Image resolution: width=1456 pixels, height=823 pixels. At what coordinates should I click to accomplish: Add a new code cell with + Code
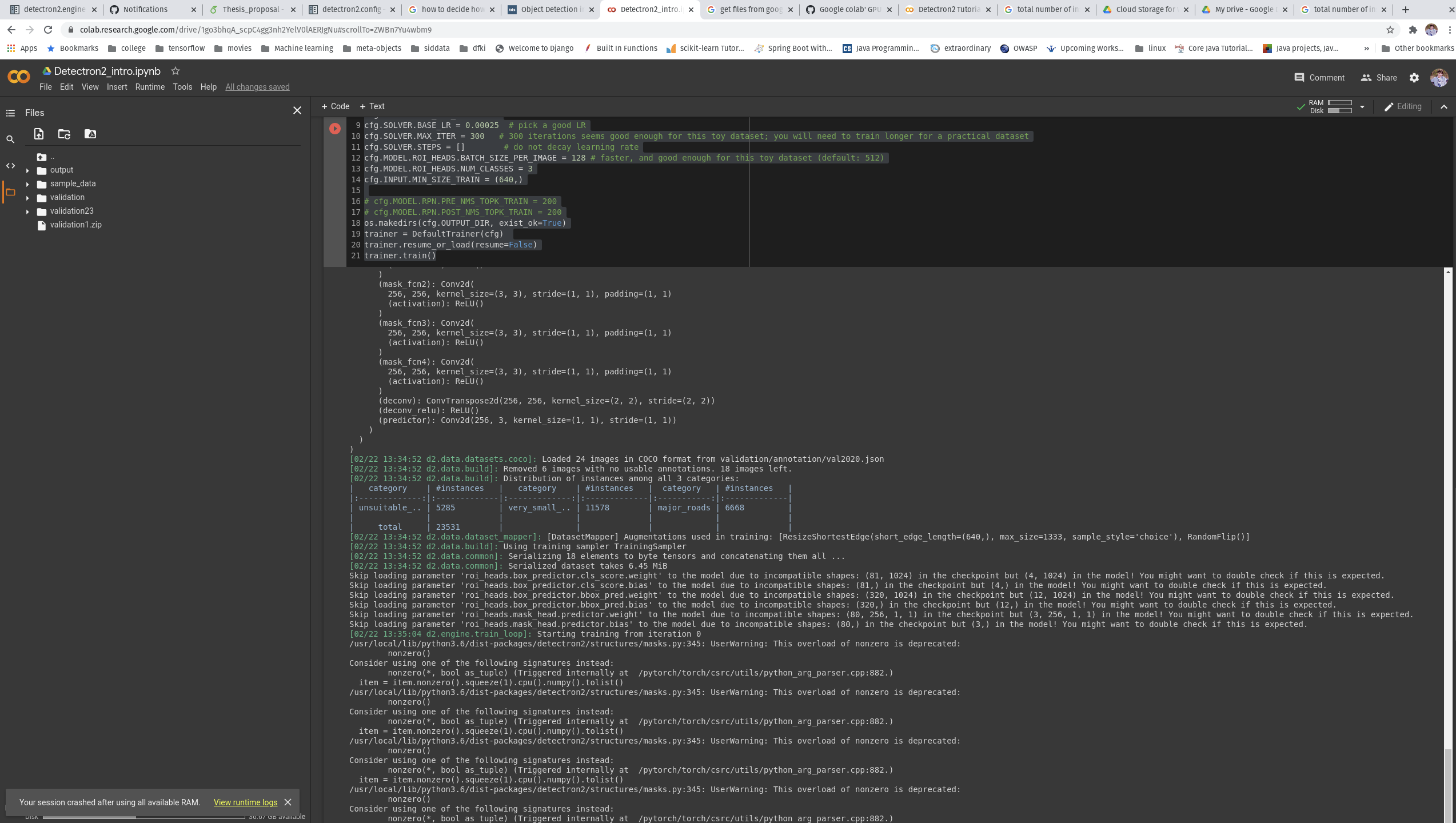(336, 106)
